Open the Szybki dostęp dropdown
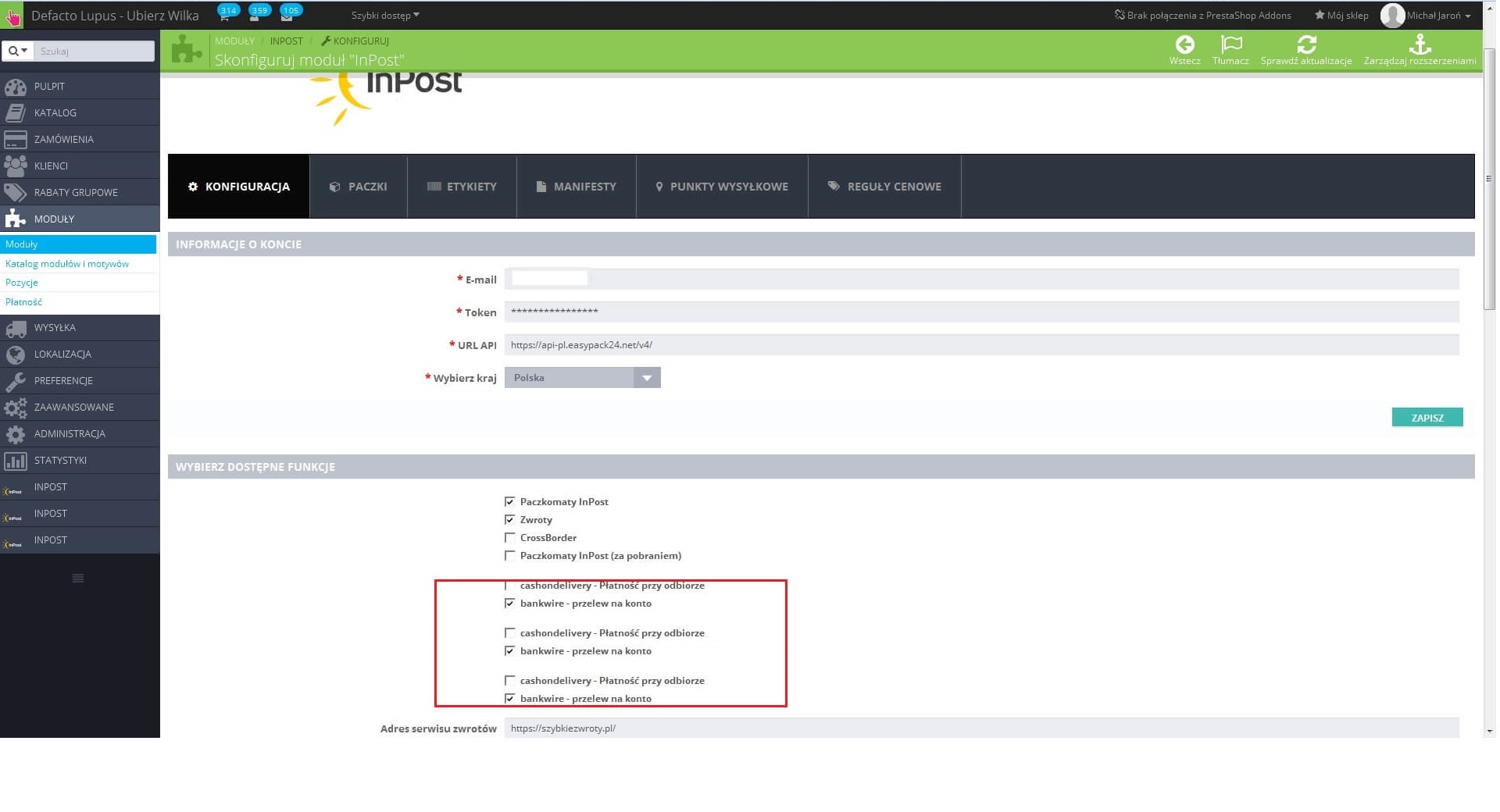The image size is (1500, 812). click(385, 15)
